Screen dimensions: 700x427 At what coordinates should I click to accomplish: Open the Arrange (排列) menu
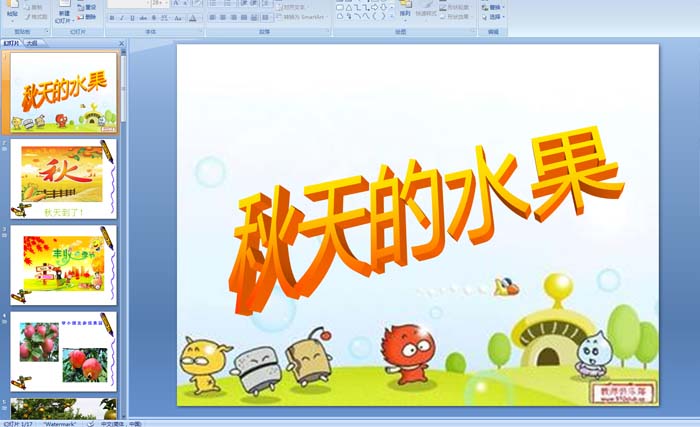point(405,11)
